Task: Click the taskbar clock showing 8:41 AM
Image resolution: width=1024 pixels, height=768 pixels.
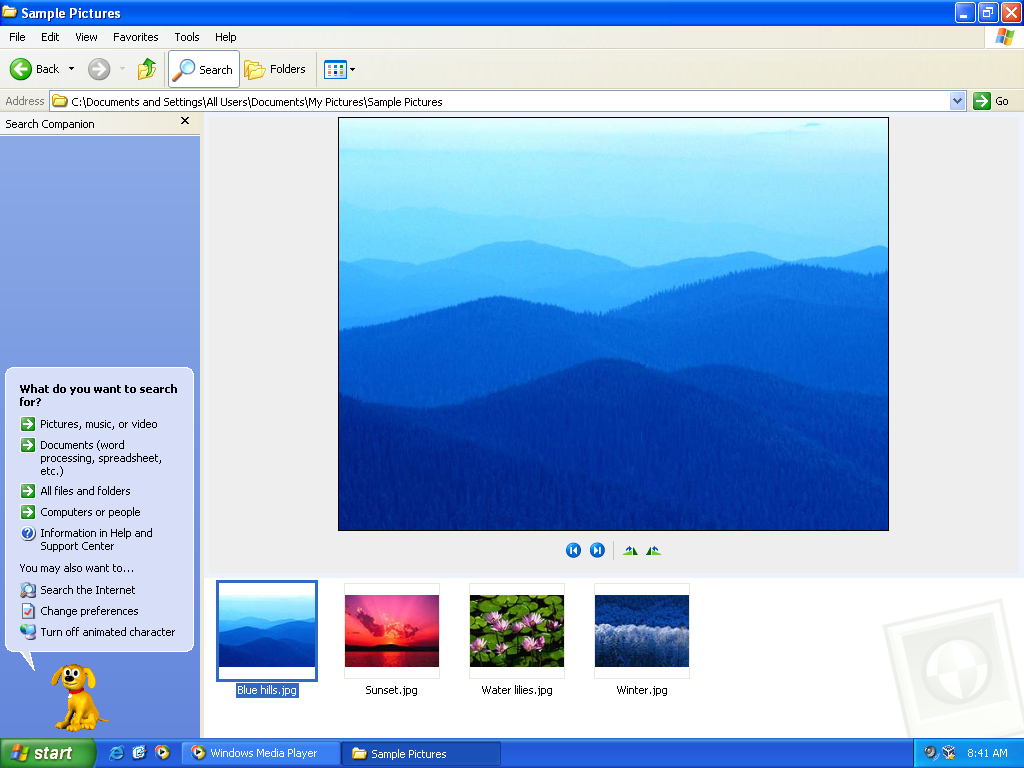Action: (x=987, y=753)
